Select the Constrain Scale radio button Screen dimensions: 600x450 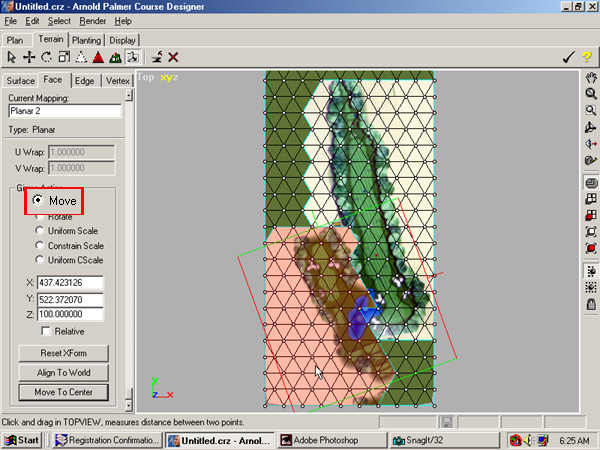(x=39, y=245)
